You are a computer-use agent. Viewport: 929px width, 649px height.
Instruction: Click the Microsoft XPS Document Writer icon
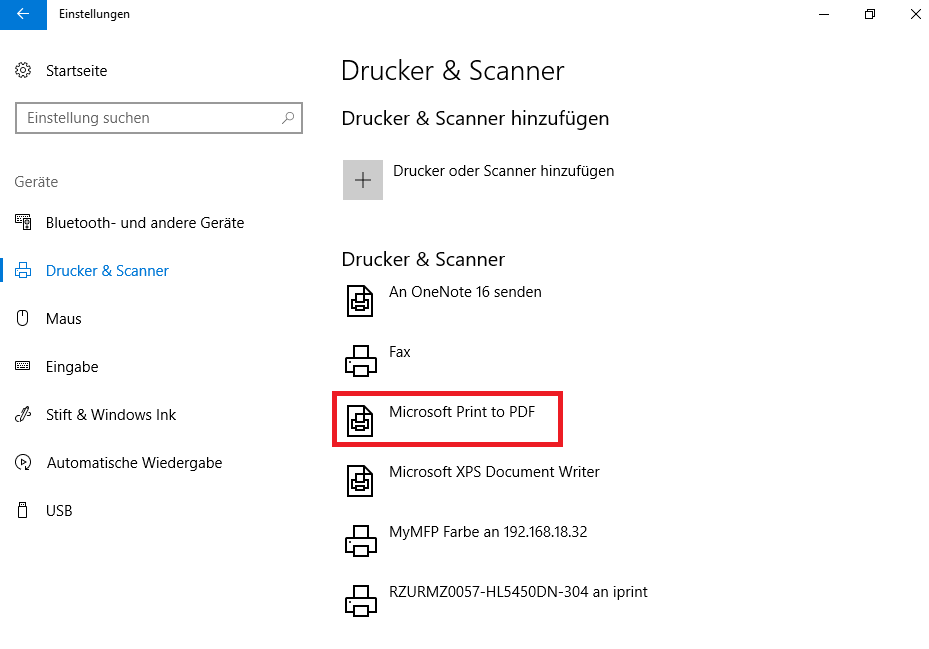360,480
